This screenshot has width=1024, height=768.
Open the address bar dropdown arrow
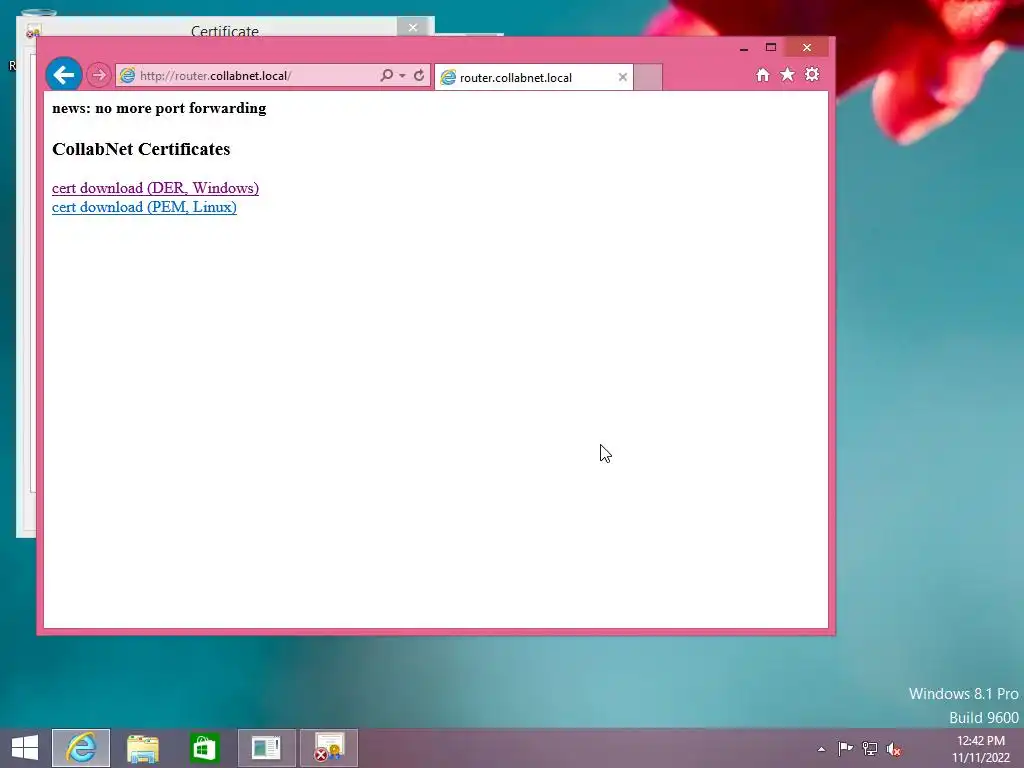[402, 76]
